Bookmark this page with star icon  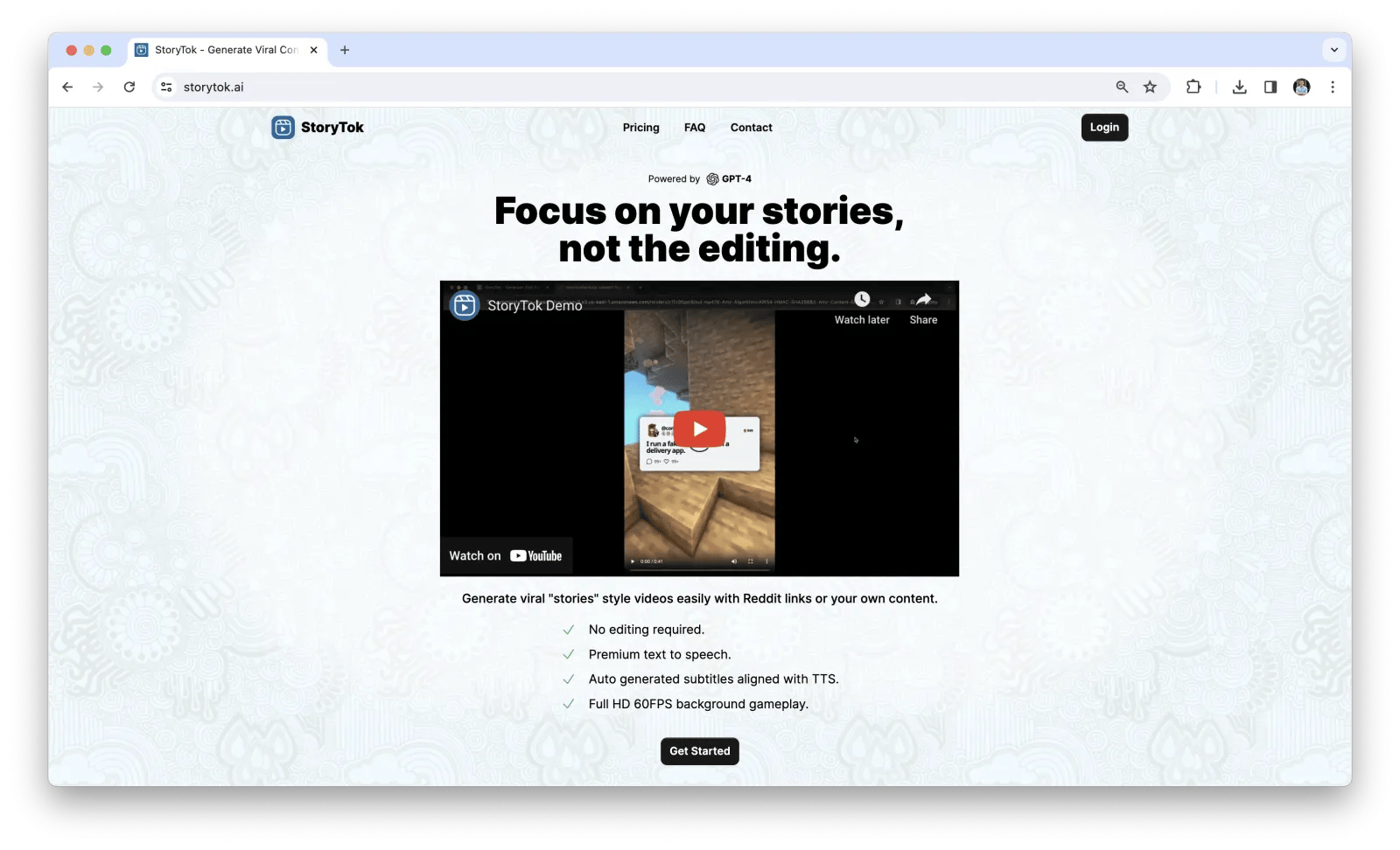[x=1150, y=87]
